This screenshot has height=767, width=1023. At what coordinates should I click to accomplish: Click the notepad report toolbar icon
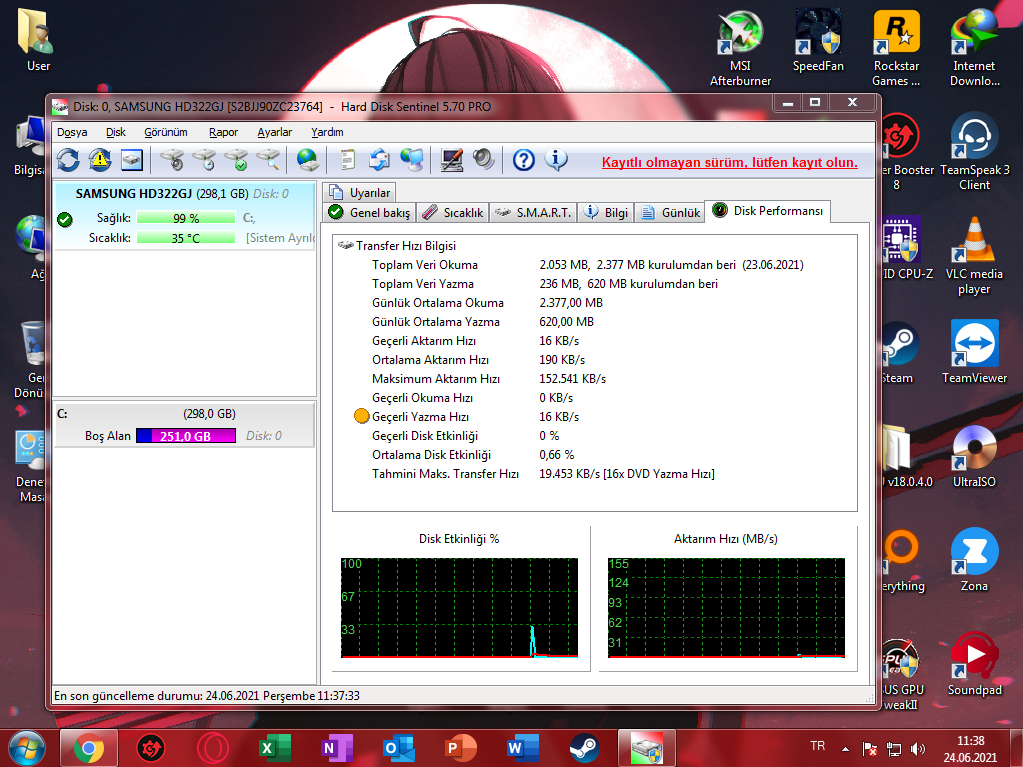(348, 160)
